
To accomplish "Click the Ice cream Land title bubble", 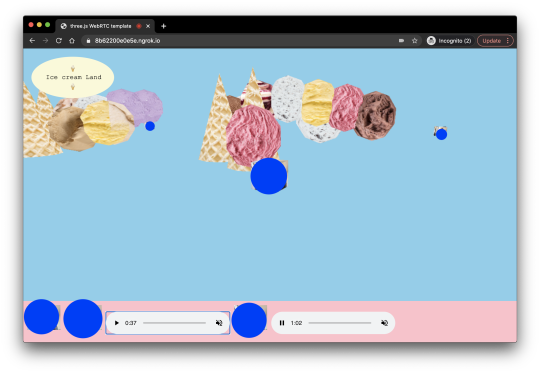I will (x=73, y=77).
